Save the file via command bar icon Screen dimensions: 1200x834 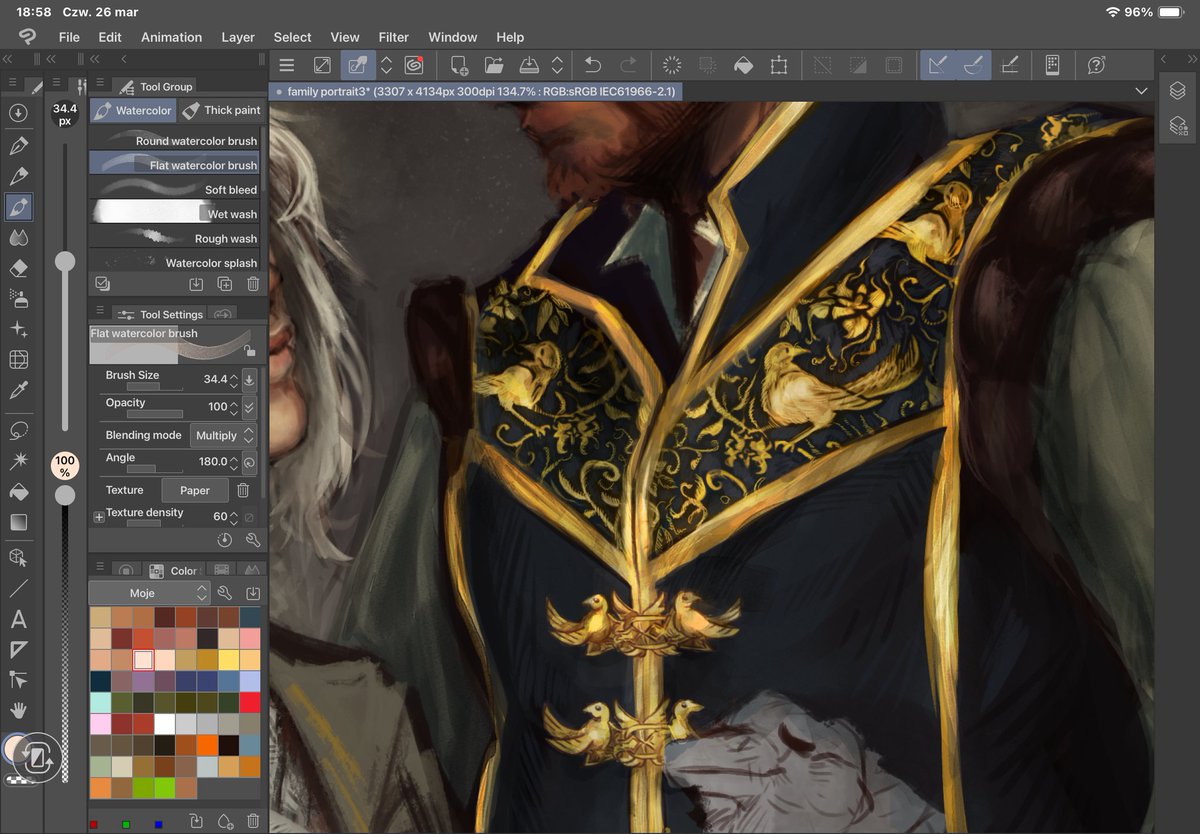click(x=530, y=65)
